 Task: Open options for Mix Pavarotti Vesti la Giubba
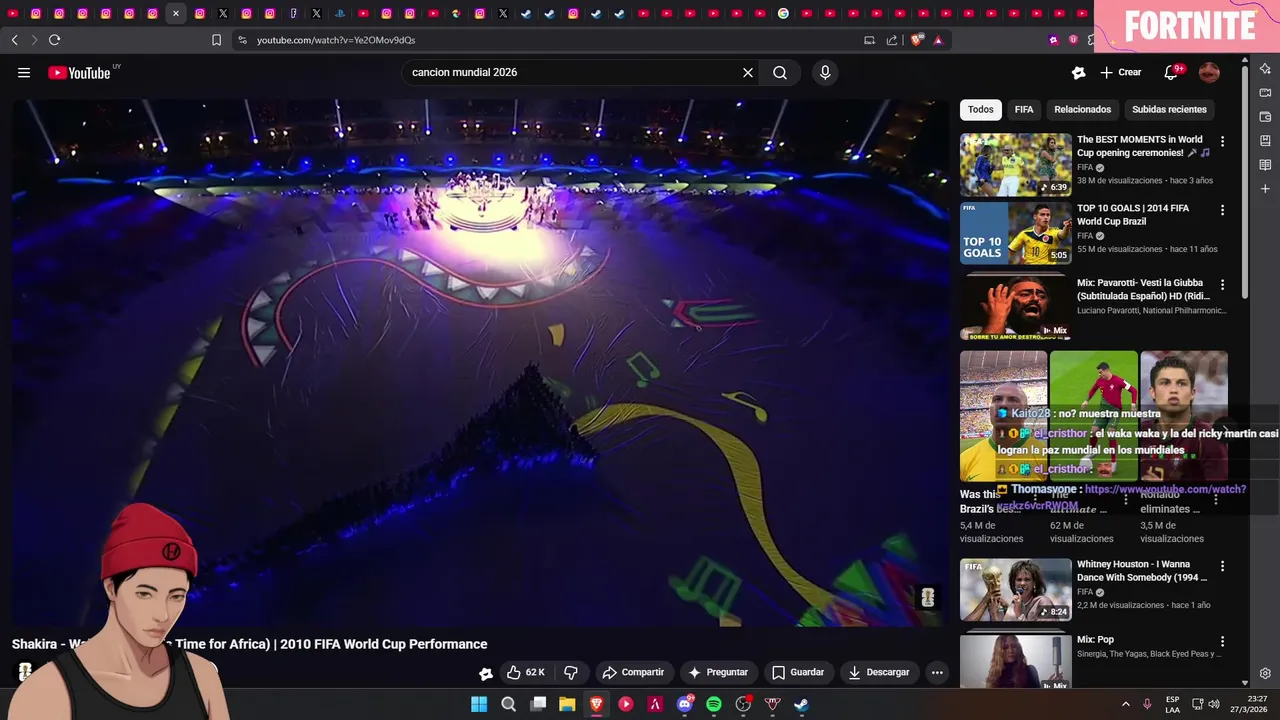(1222, 285)
